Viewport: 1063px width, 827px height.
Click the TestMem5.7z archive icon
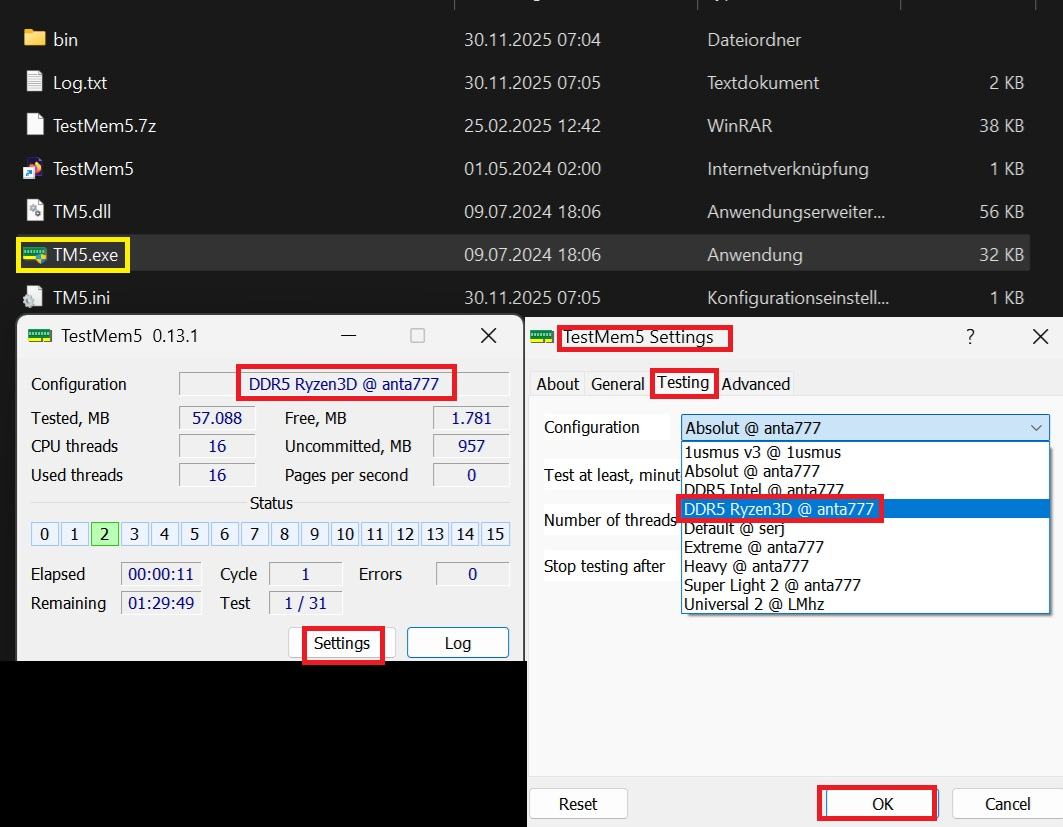[x=34, y=125]
